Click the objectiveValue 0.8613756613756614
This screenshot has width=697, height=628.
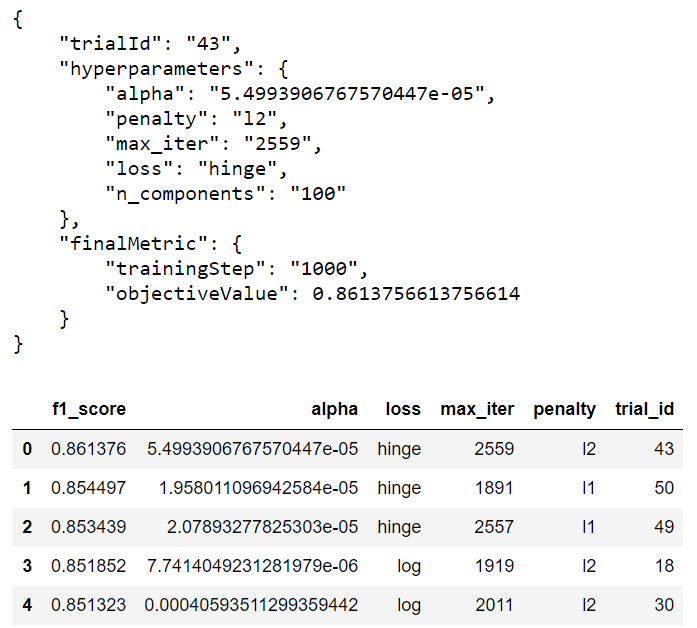pyautogui.click(x=416, y=294)
